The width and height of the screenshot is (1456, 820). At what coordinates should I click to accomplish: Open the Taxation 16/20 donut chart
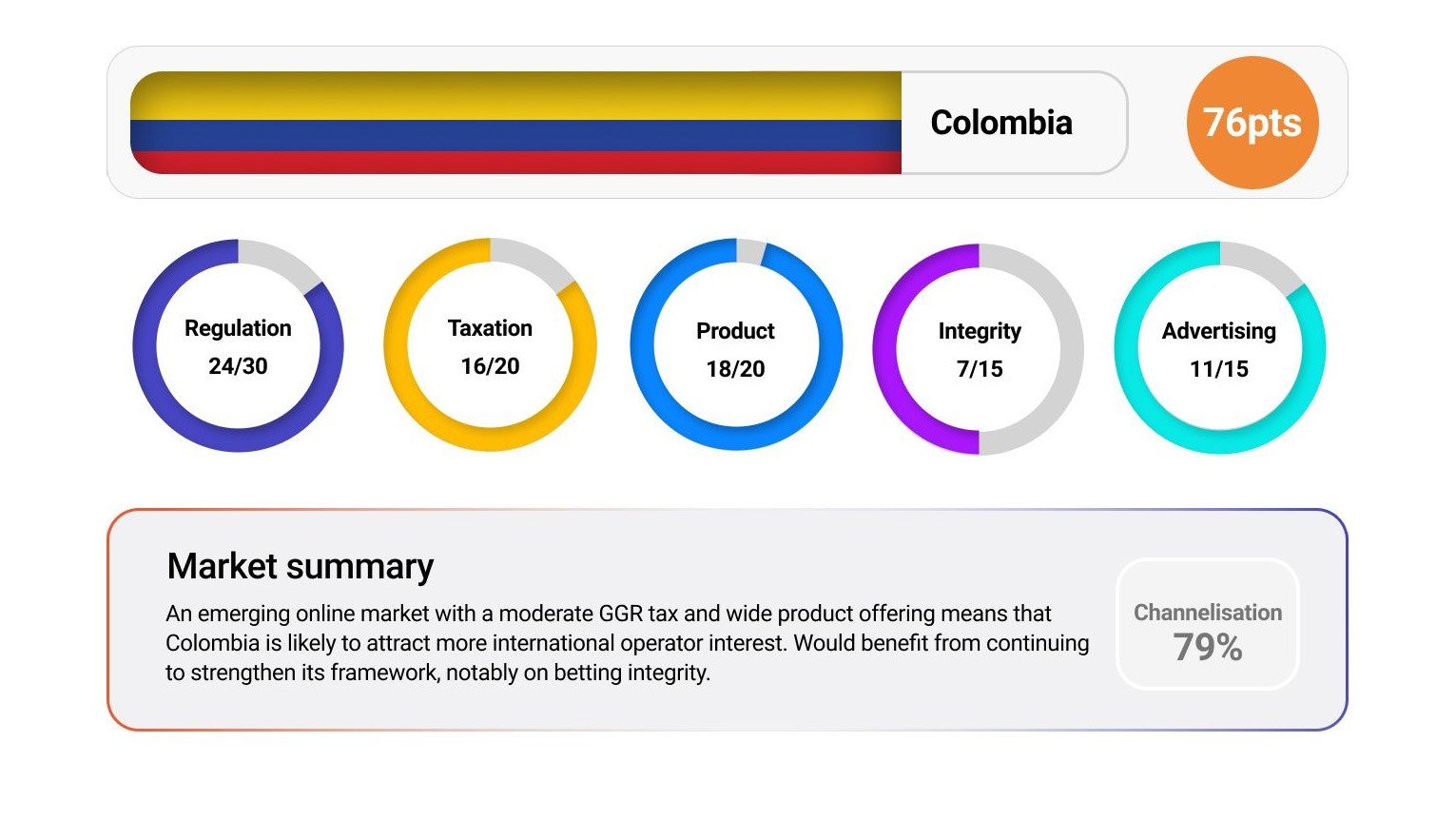click(x=490, y=345)
